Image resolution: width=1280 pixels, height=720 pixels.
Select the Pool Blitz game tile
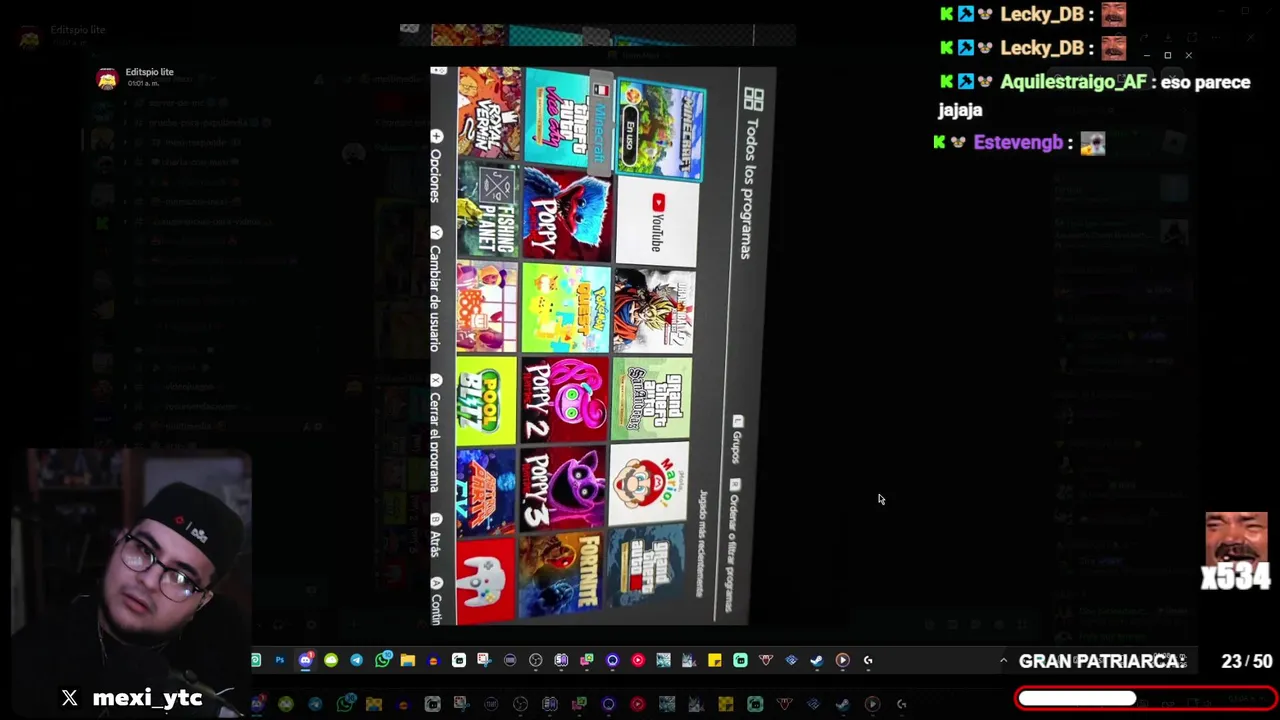pos(486,400)
